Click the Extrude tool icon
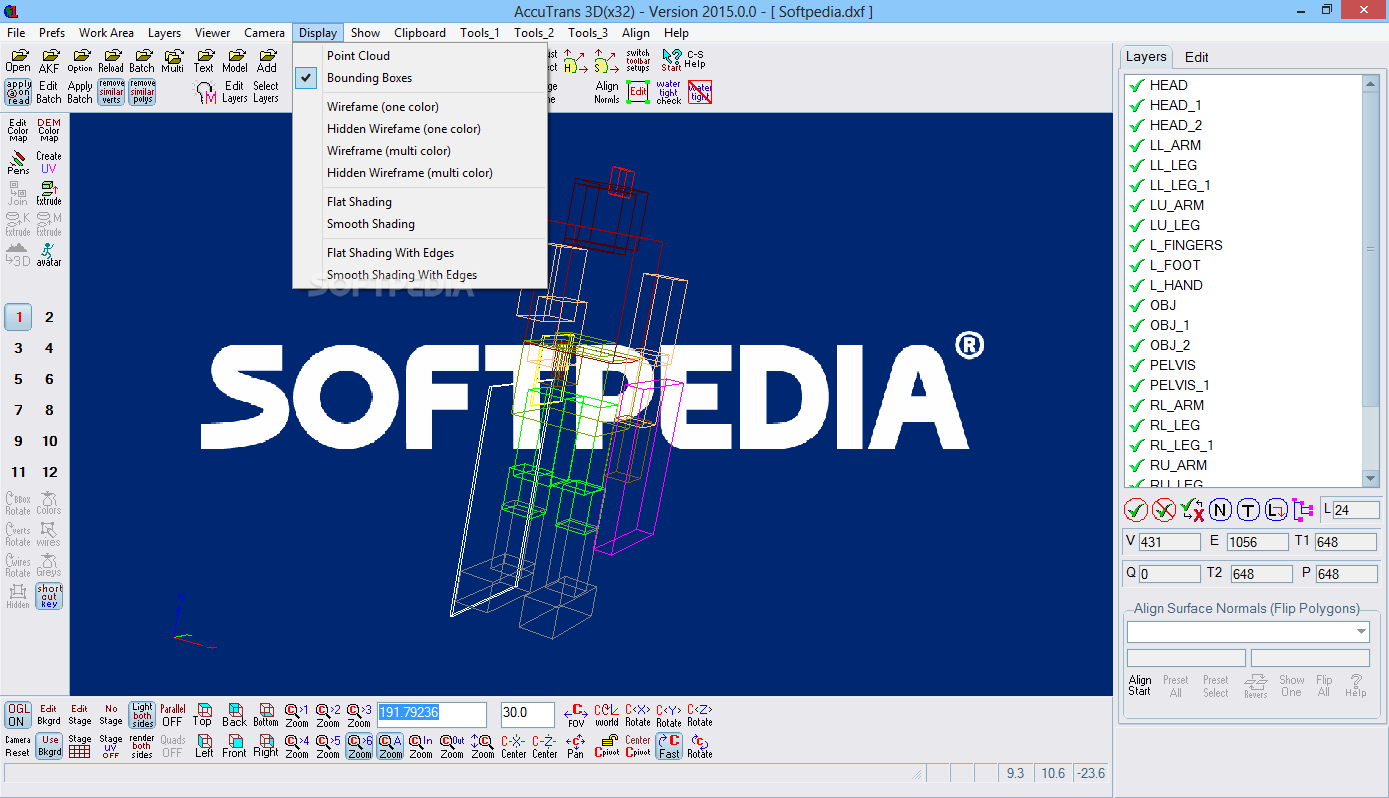The image size is (1389, 798). pos(49,194)
